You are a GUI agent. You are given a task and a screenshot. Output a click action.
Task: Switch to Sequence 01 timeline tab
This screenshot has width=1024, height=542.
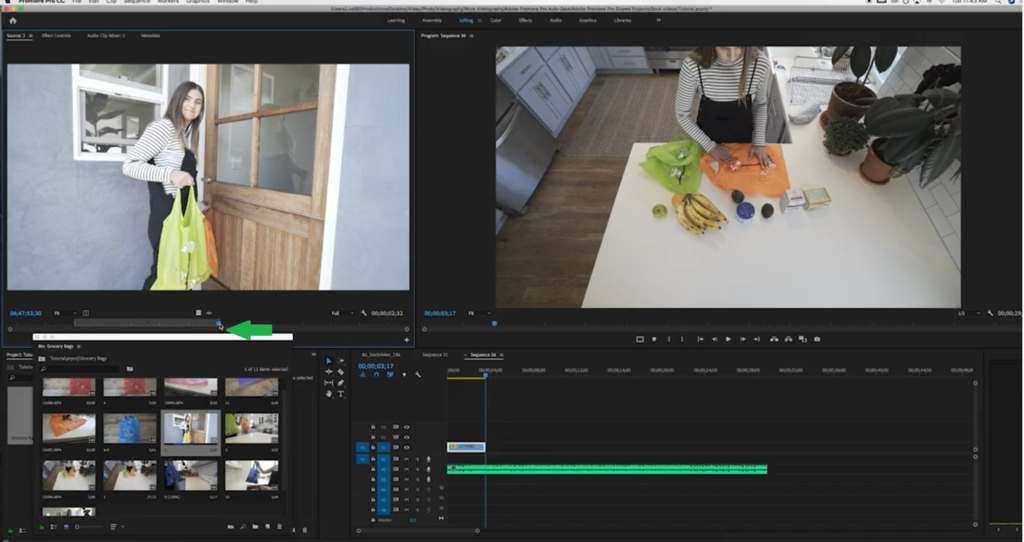click(435, 355)
